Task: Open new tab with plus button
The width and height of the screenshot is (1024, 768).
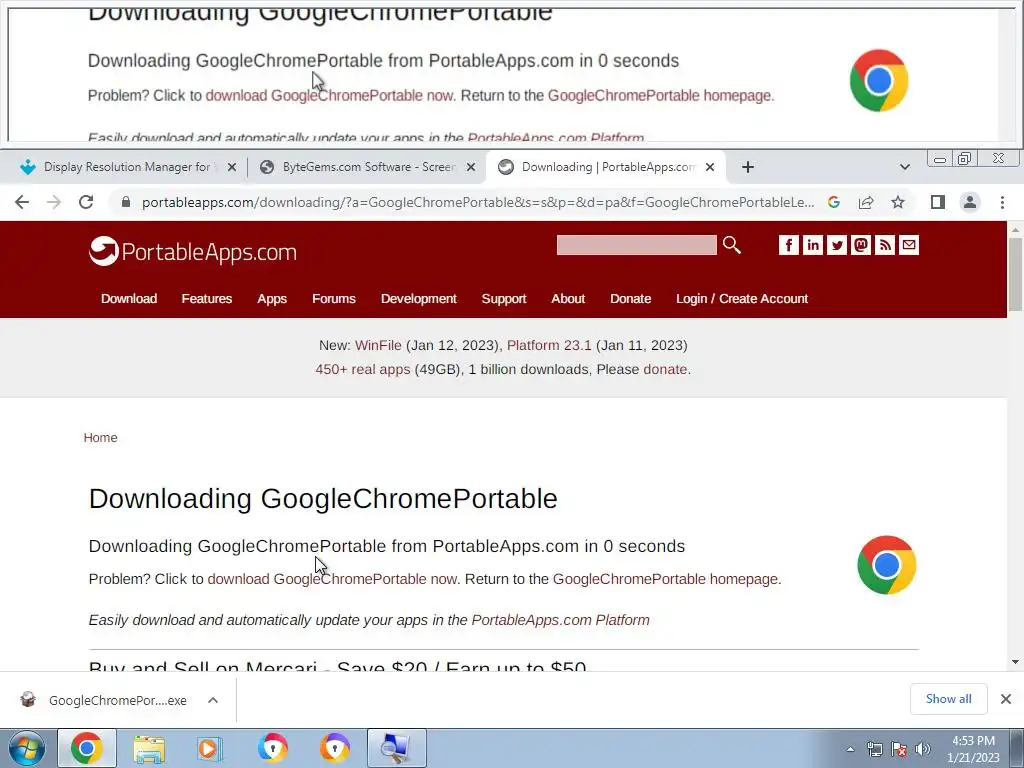Action: pos(748,167)
